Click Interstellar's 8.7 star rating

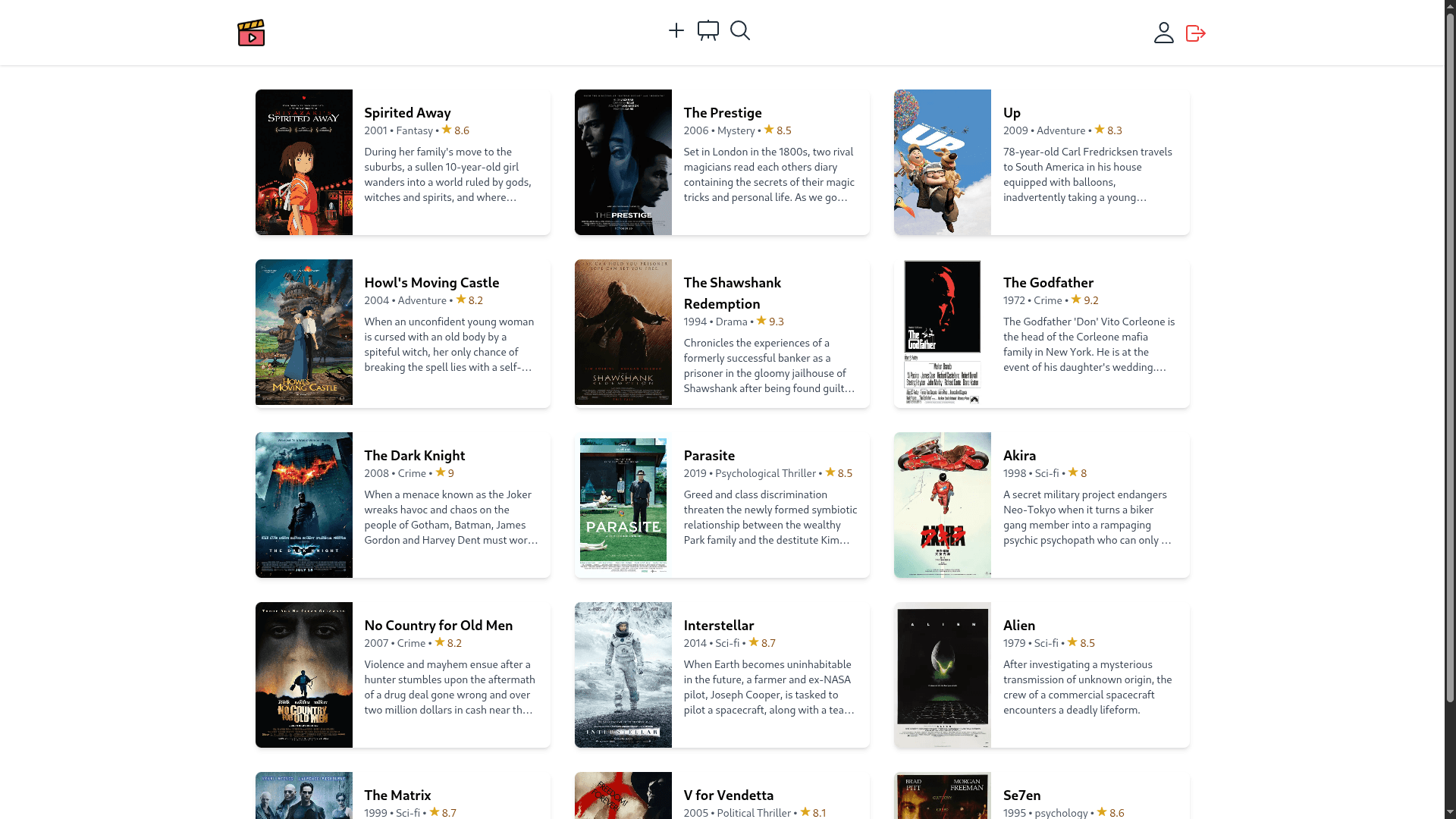(x=762, y=643)
